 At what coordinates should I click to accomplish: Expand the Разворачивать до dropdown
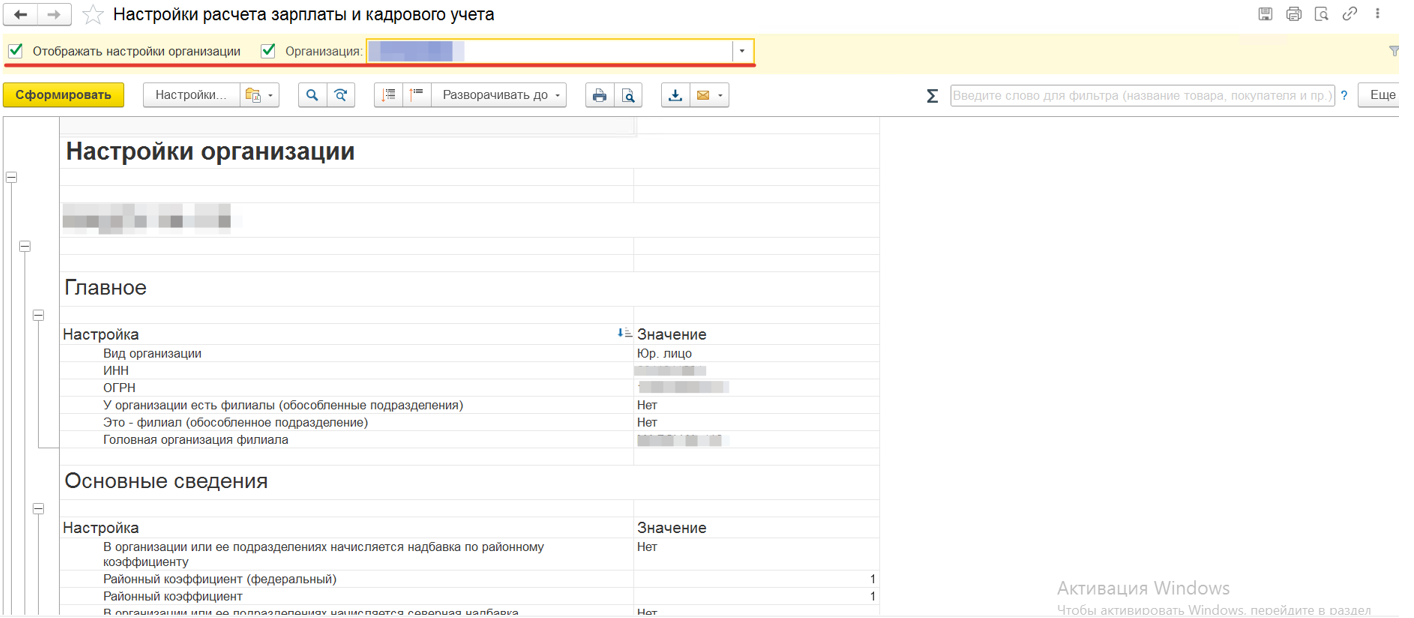(x=500, y=95)
